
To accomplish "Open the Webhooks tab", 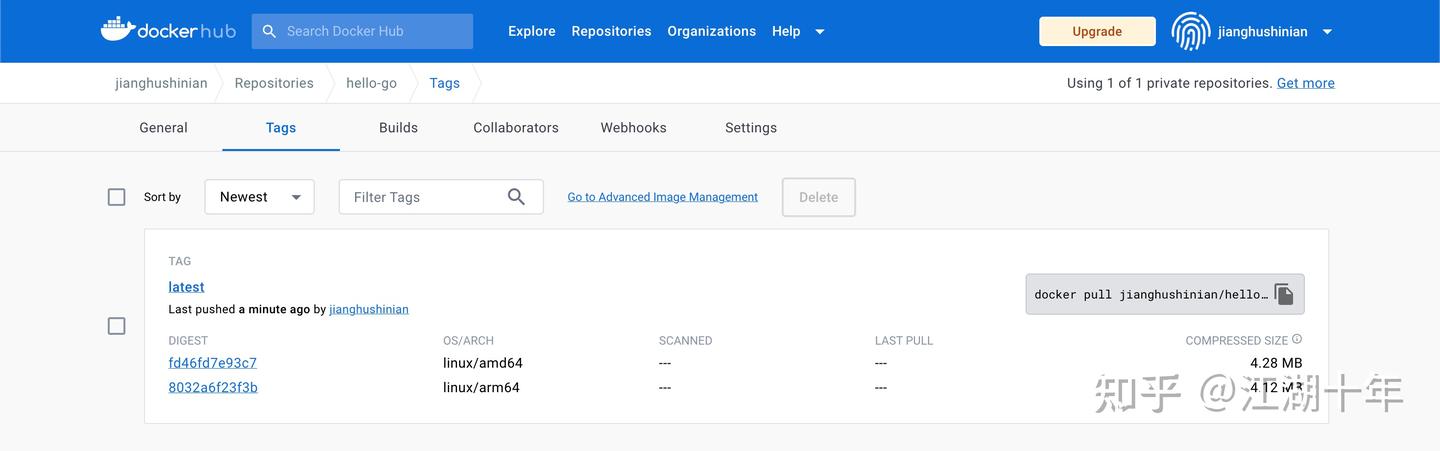I will (633, 128).
